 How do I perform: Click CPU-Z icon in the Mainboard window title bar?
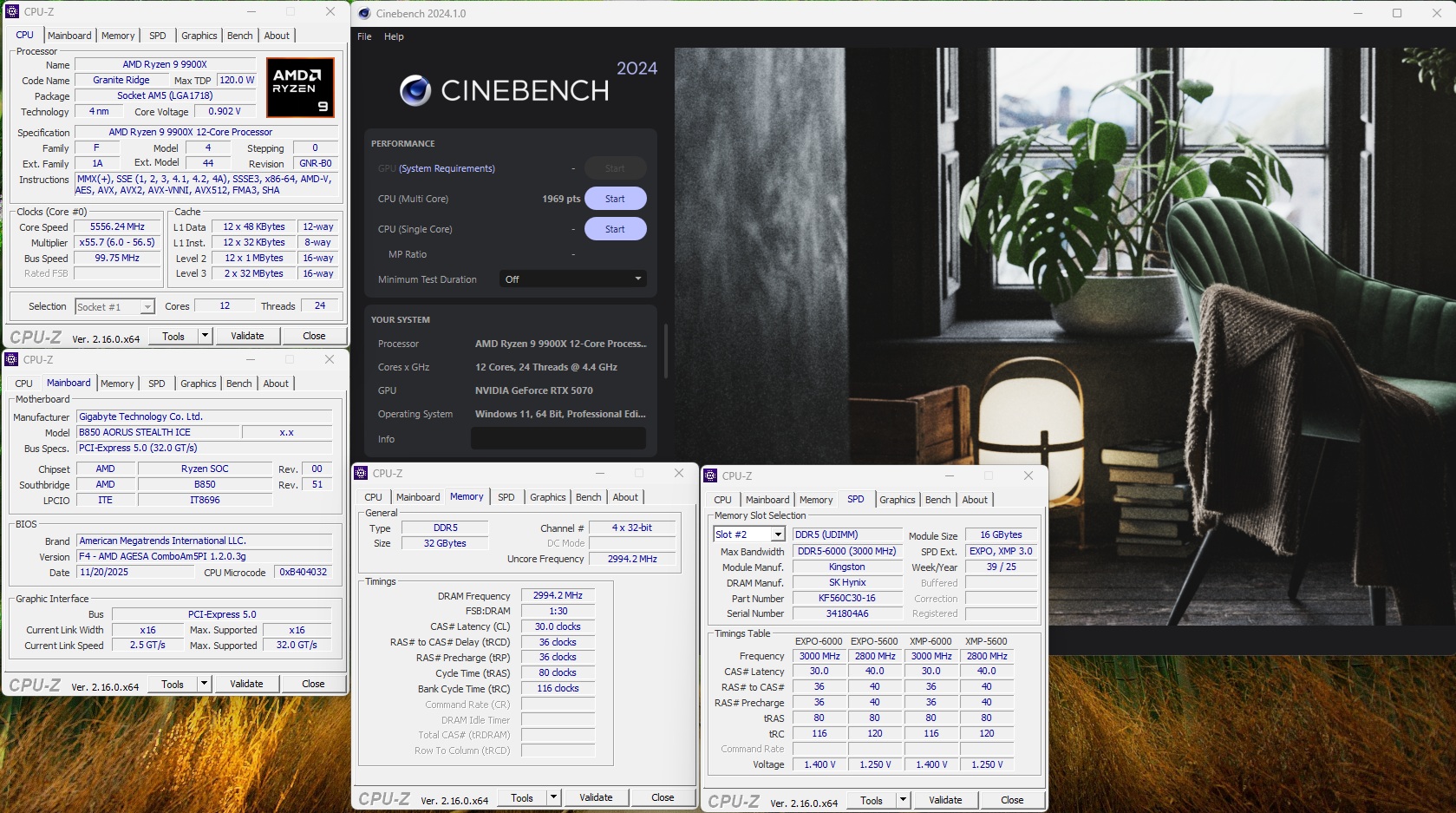point(12,359)
